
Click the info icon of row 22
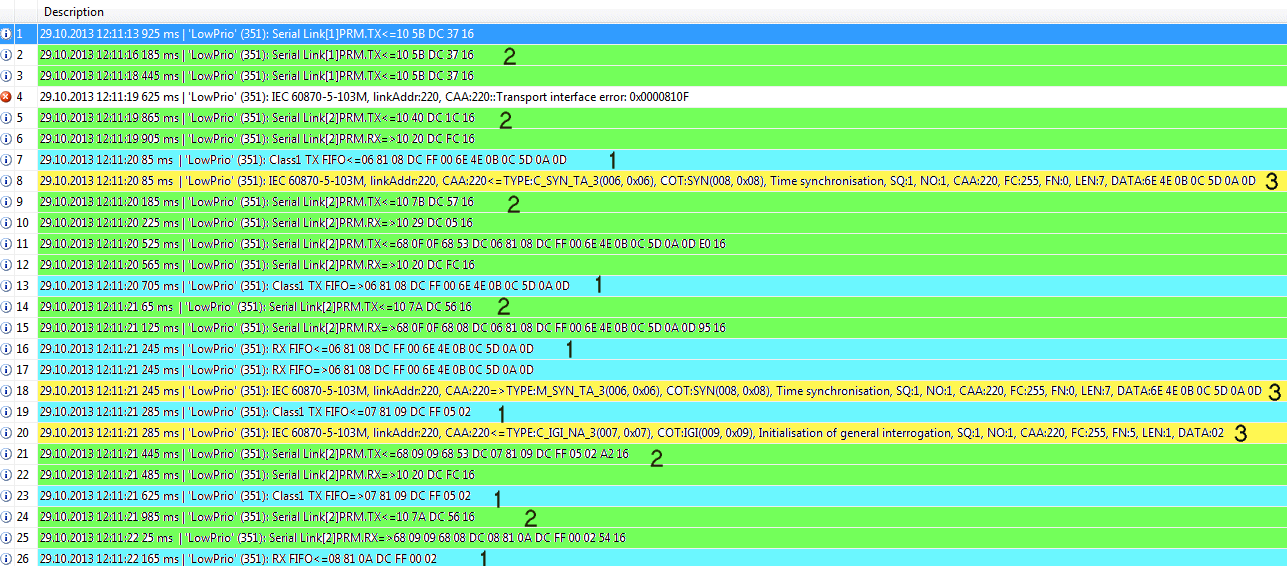pyautogui.click(x=7, y=475)
